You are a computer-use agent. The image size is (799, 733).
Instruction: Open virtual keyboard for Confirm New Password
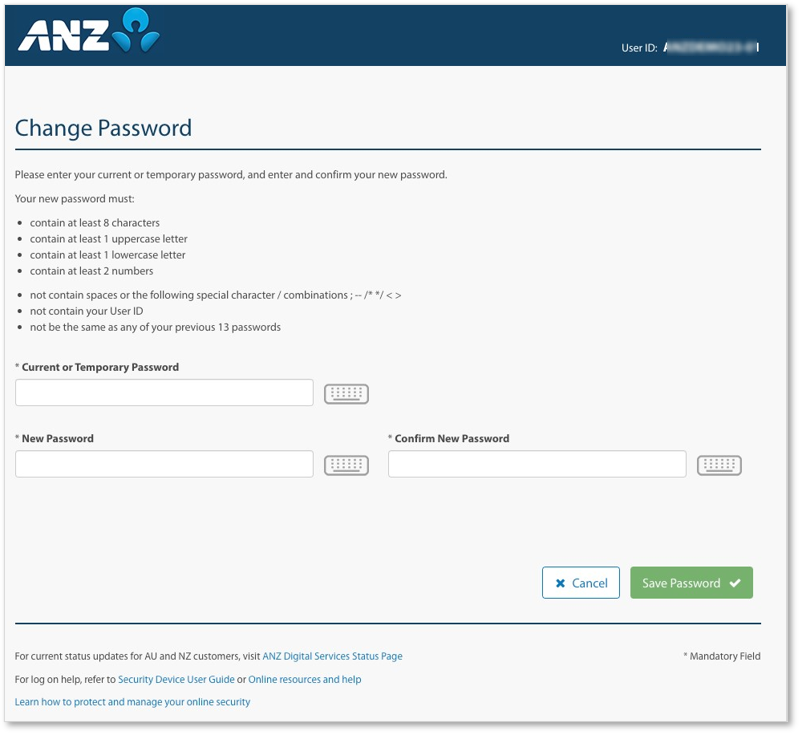pyautogui.click(x=719, y=465)
